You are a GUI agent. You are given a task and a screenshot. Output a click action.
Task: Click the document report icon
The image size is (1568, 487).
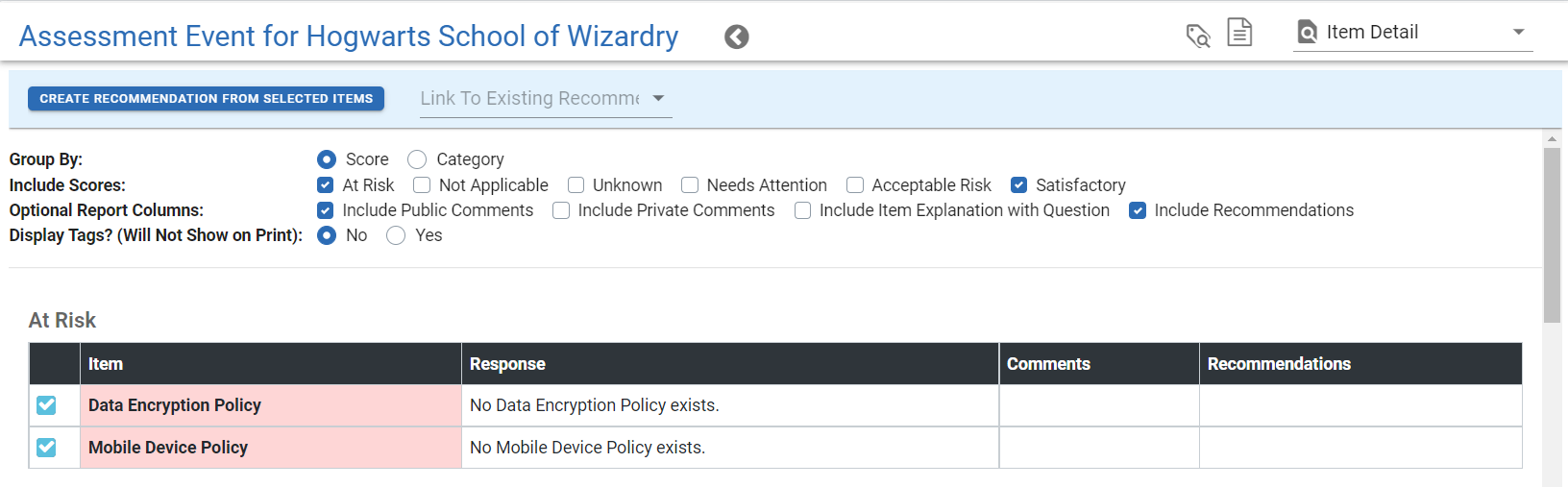click(1240, 32)
